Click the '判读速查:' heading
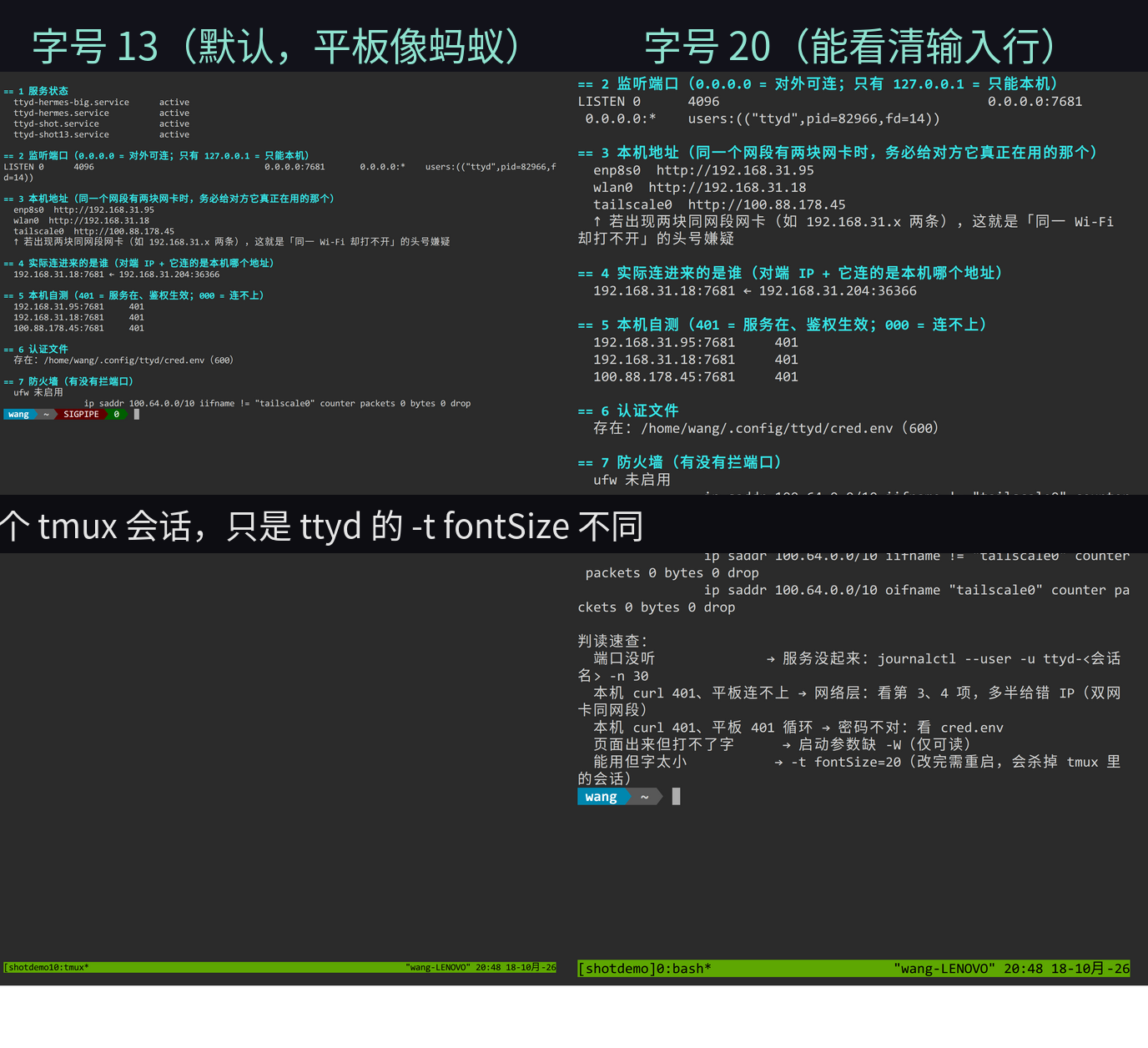The image size is (1148, 1048). click(612, 641)
